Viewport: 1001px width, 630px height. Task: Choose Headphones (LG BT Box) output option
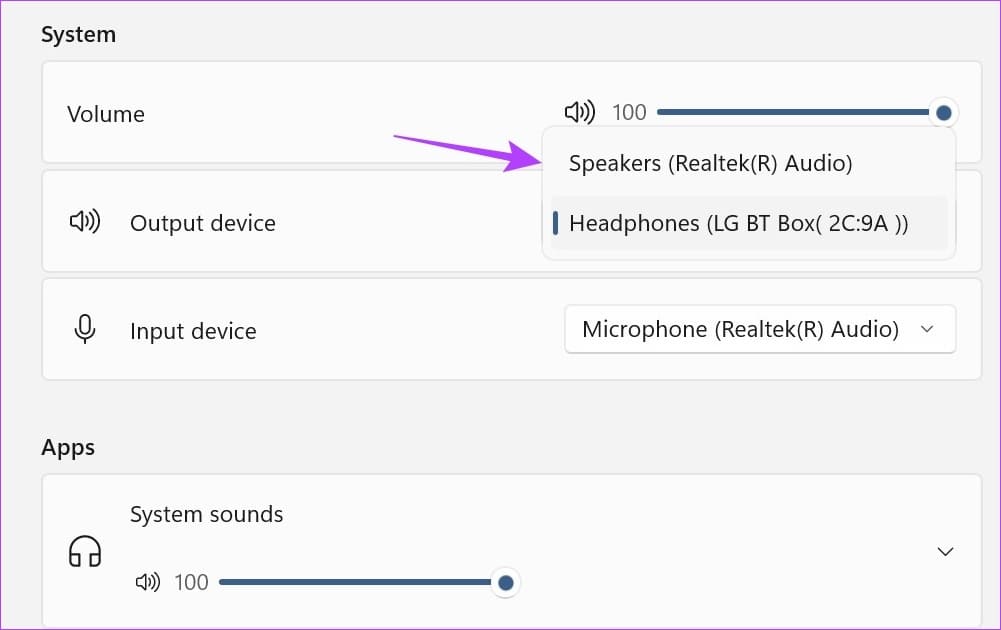coord(738,224)
